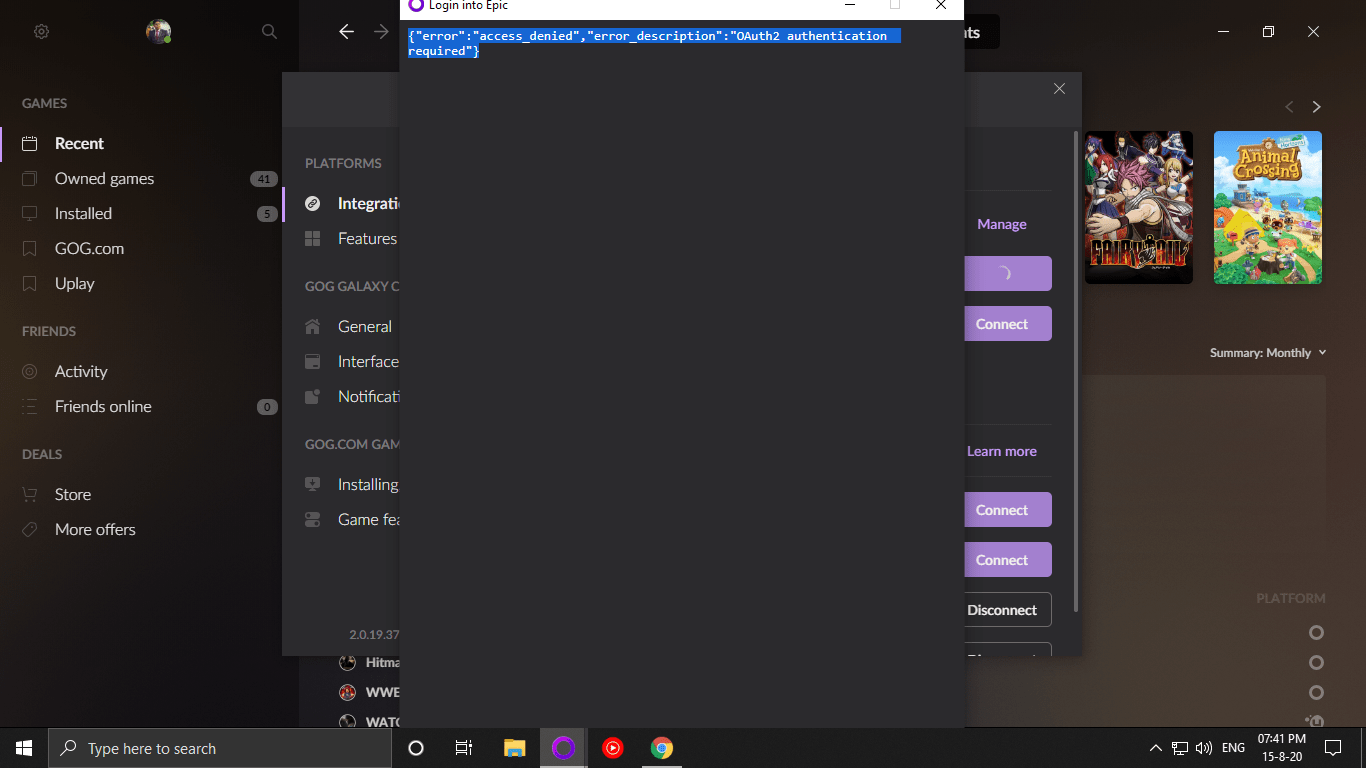Click the Installing & Updating icon
The height and width of the screenshot is (768, 1366).
312,483
